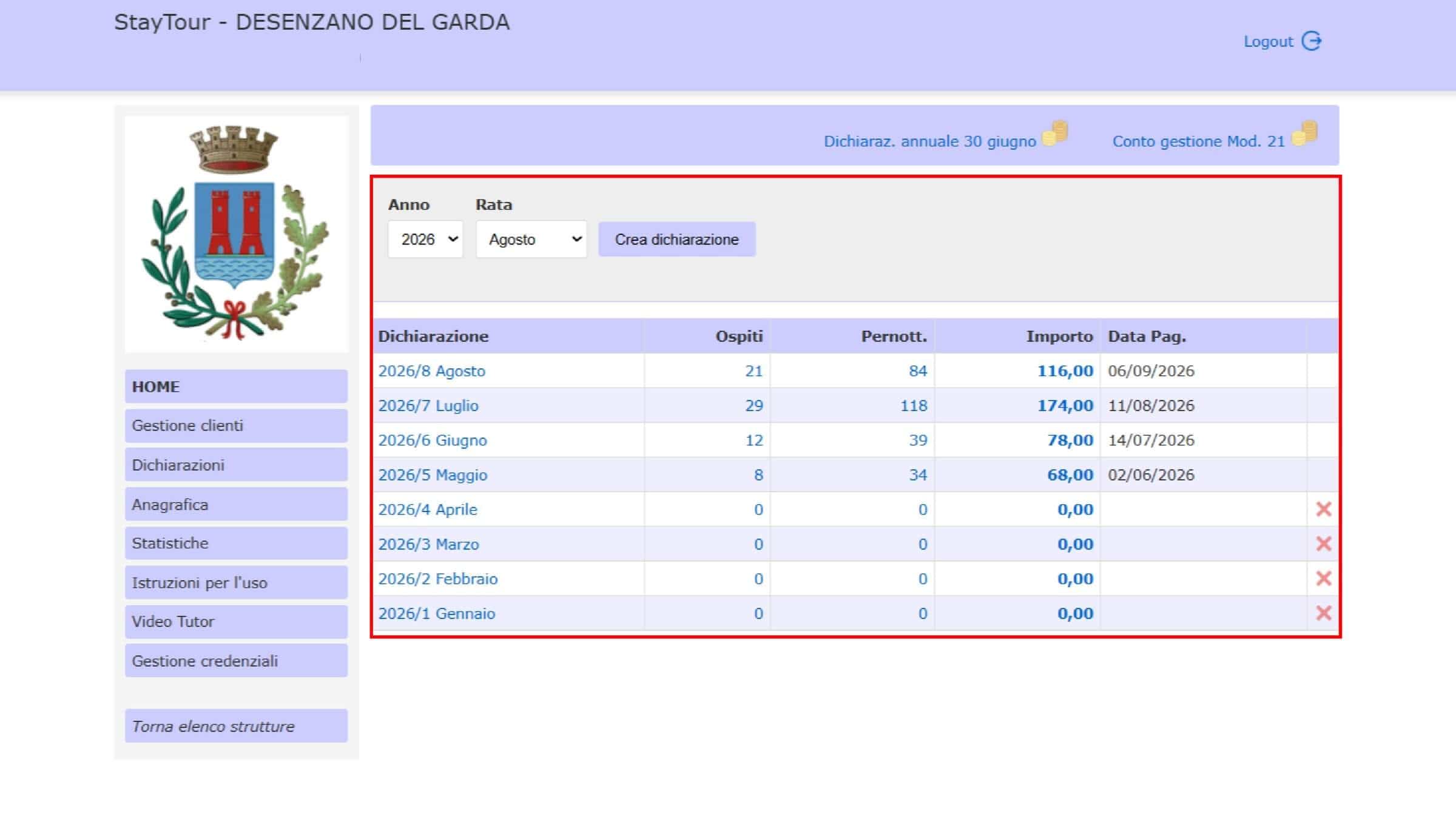The image size is (1456, 819).
Task: Click the Desenzano coat of arms logo
Action: pyautogui.click(x=237, y=234)
